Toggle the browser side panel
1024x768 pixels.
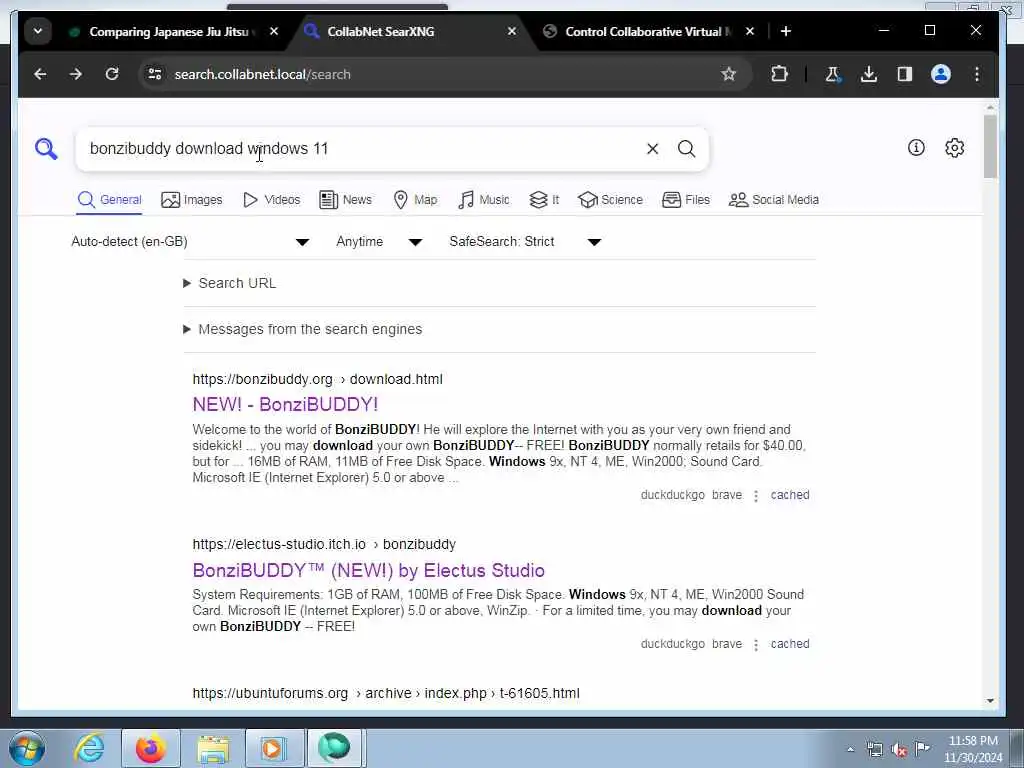(x=904, y=74)
